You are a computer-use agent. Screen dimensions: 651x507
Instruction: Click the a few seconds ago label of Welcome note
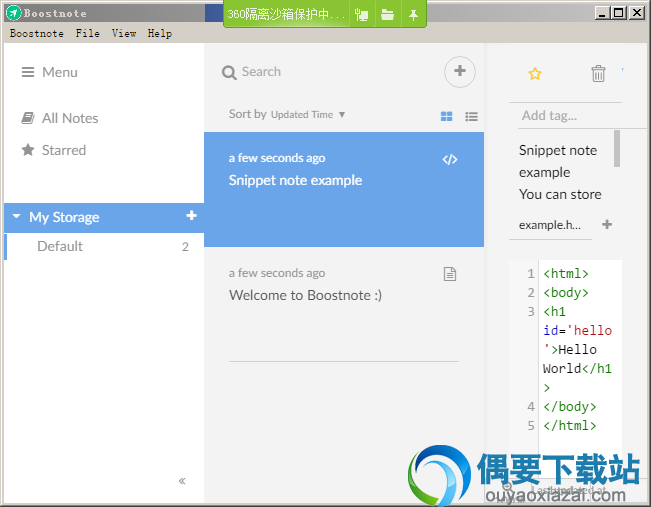pos(277,273)
